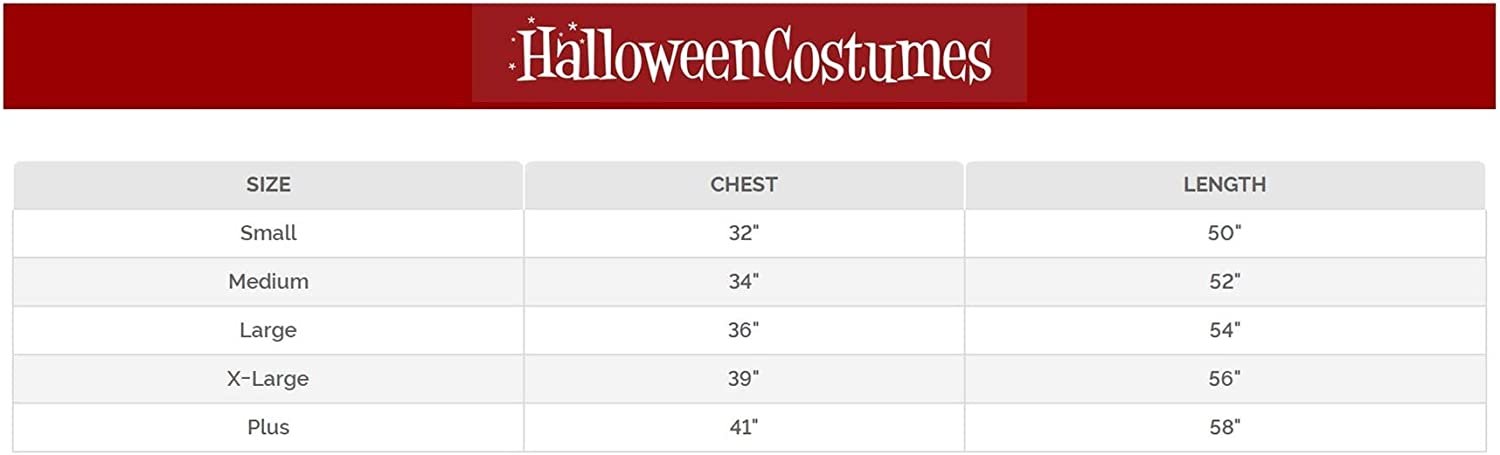This screenshot has width=1500, height=455.
Task: Select the CHEST column header
Action: coord(743,185)
